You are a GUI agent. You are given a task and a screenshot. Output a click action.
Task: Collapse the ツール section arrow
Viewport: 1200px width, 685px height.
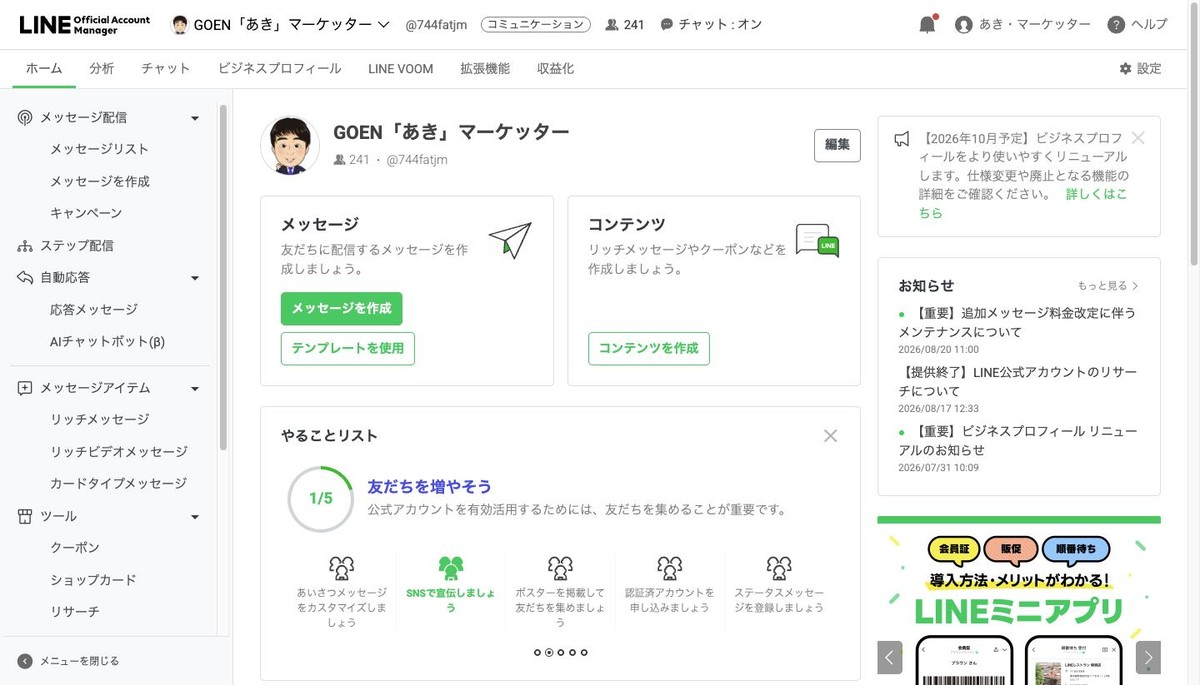(195, 517)
